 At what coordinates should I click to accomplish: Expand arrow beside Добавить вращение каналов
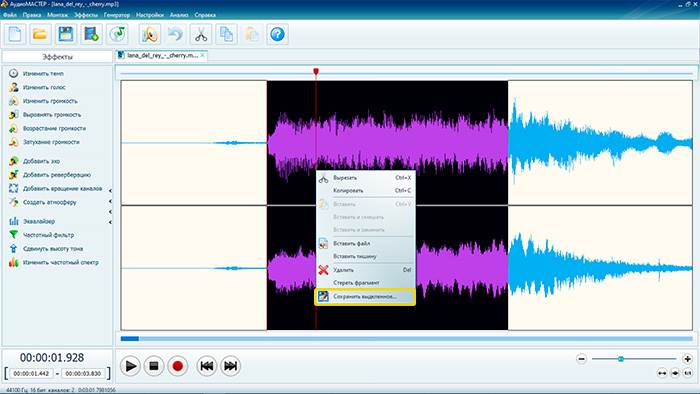pos(110,191)
